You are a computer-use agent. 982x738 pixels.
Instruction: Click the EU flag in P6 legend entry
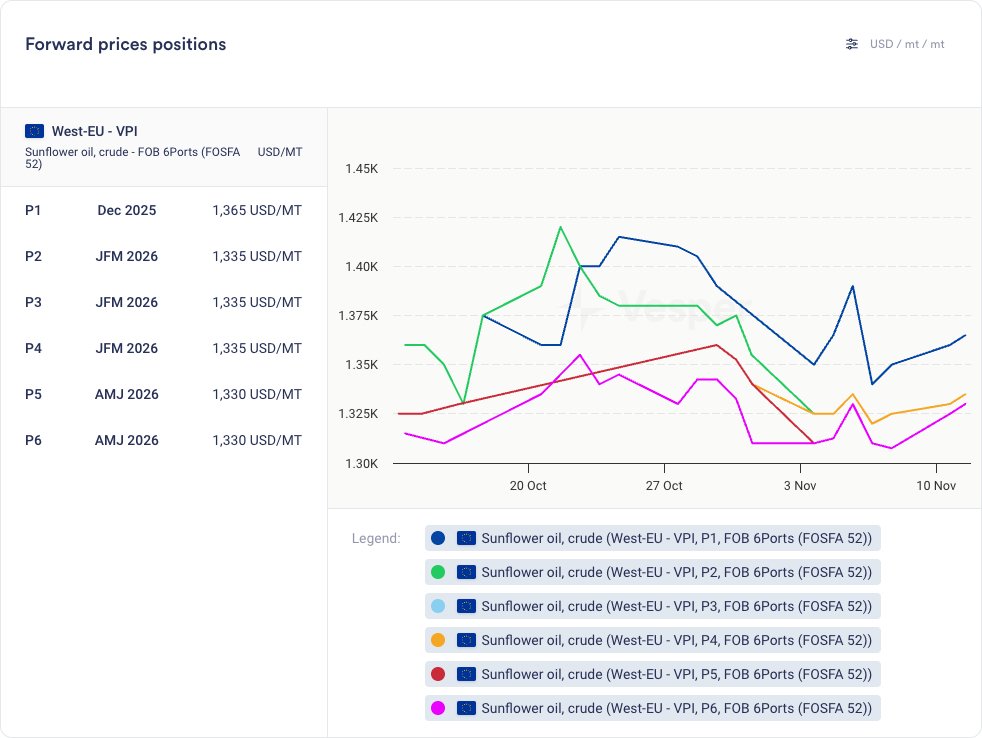point(466,708)
